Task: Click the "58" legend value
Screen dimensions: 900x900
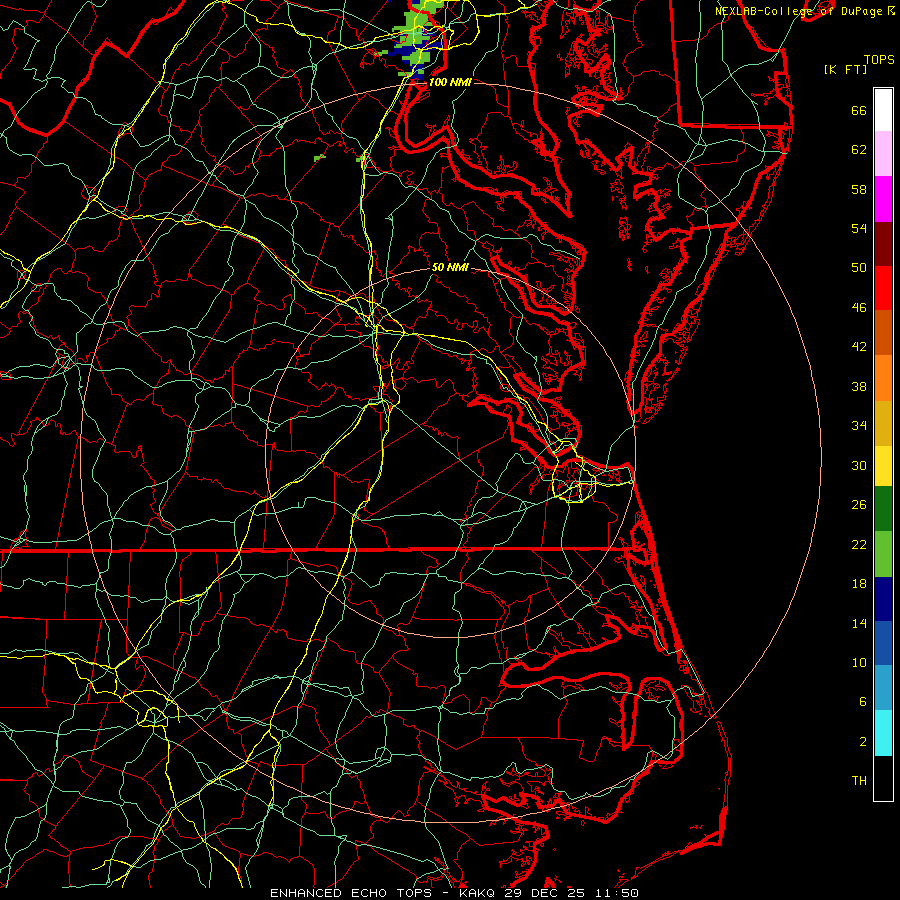Action: point(859,189)
